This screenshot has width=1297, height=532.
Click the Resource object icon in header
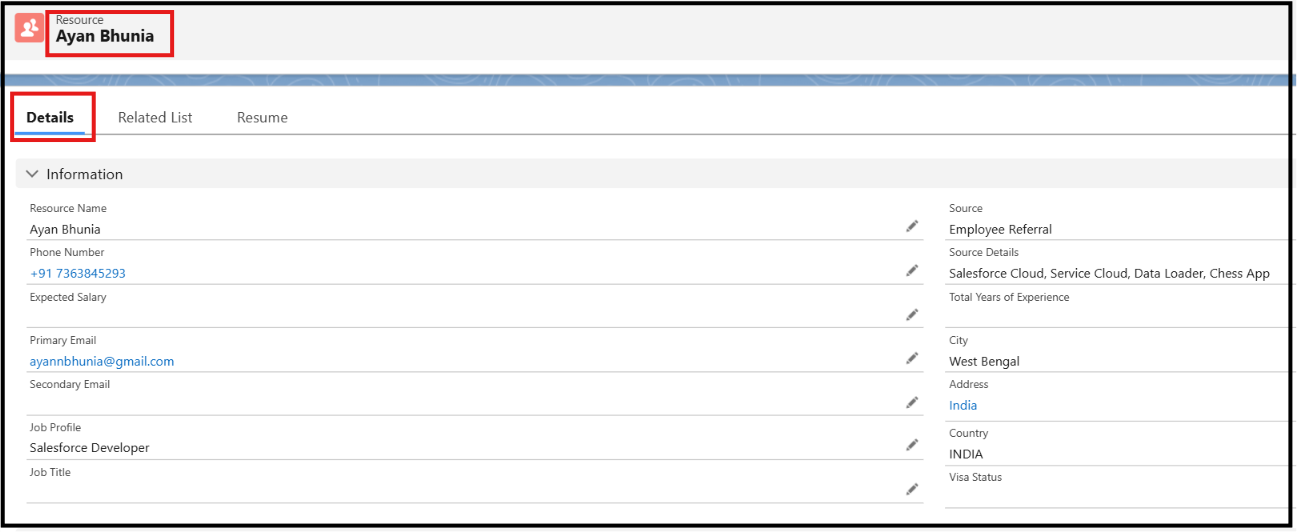pyautogui.click(x=29, y=28)
